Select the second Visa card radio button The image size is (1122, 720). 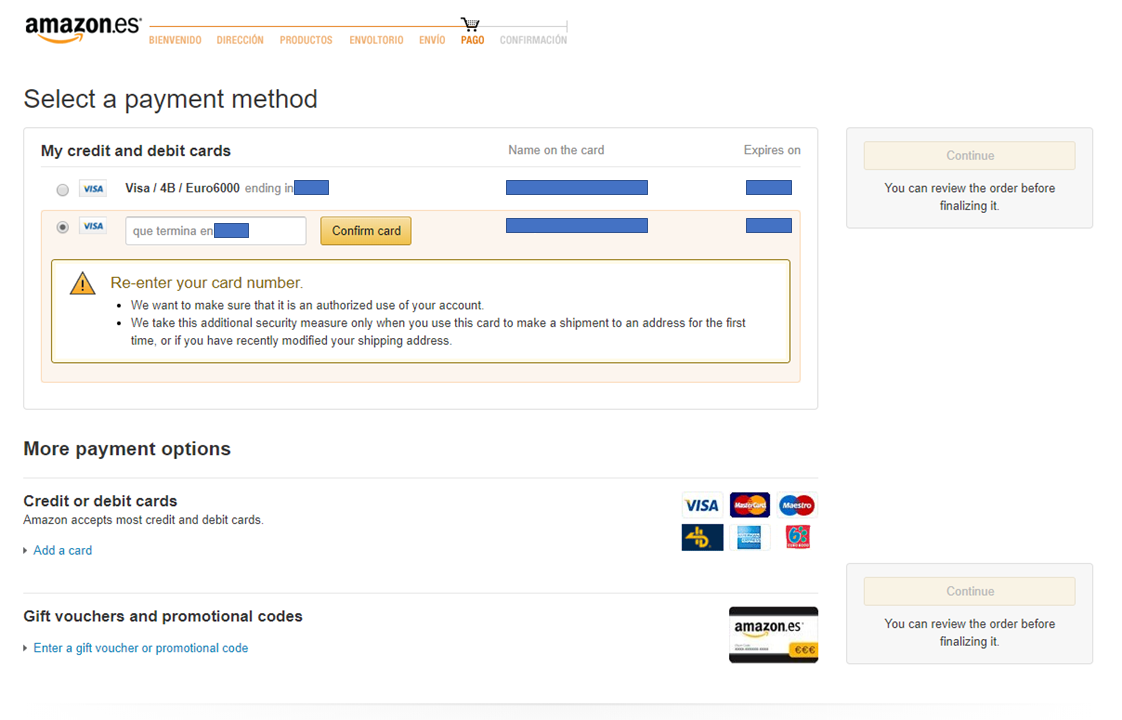(x=62, y=227)
